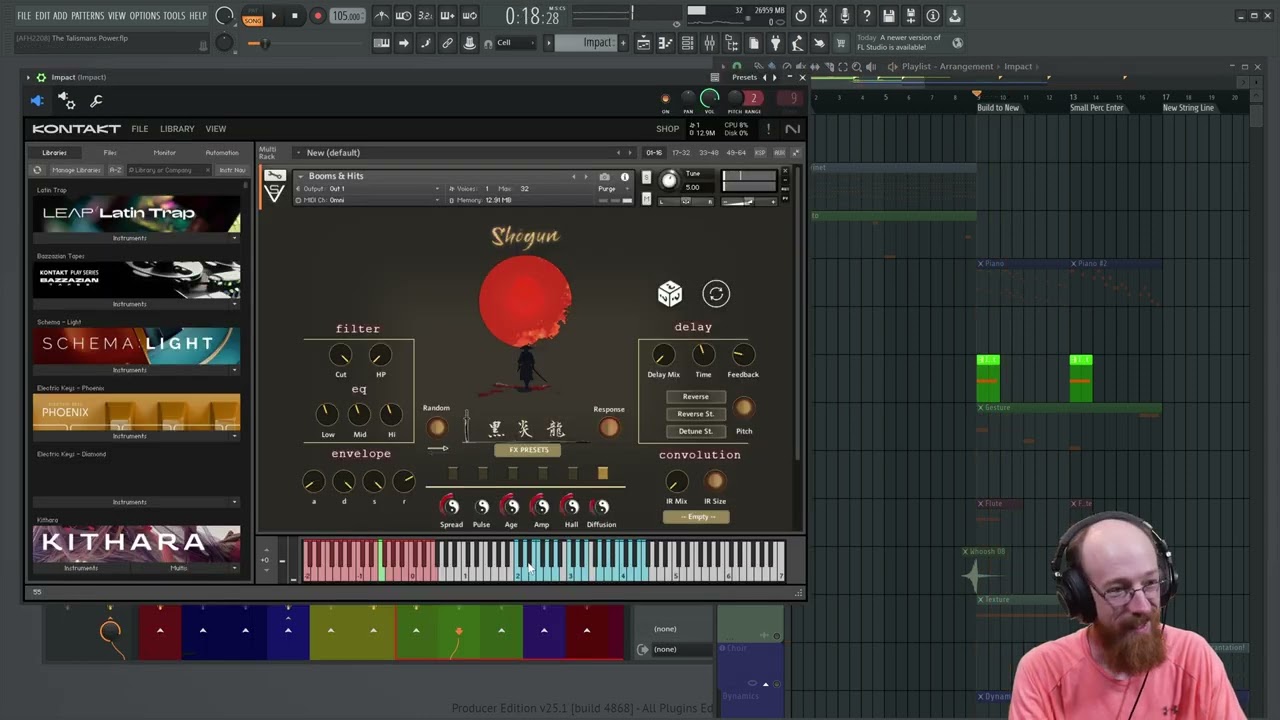Click the export download icon in toolbar
Screen dimensions: 1280x720
[x=954, y=16]
